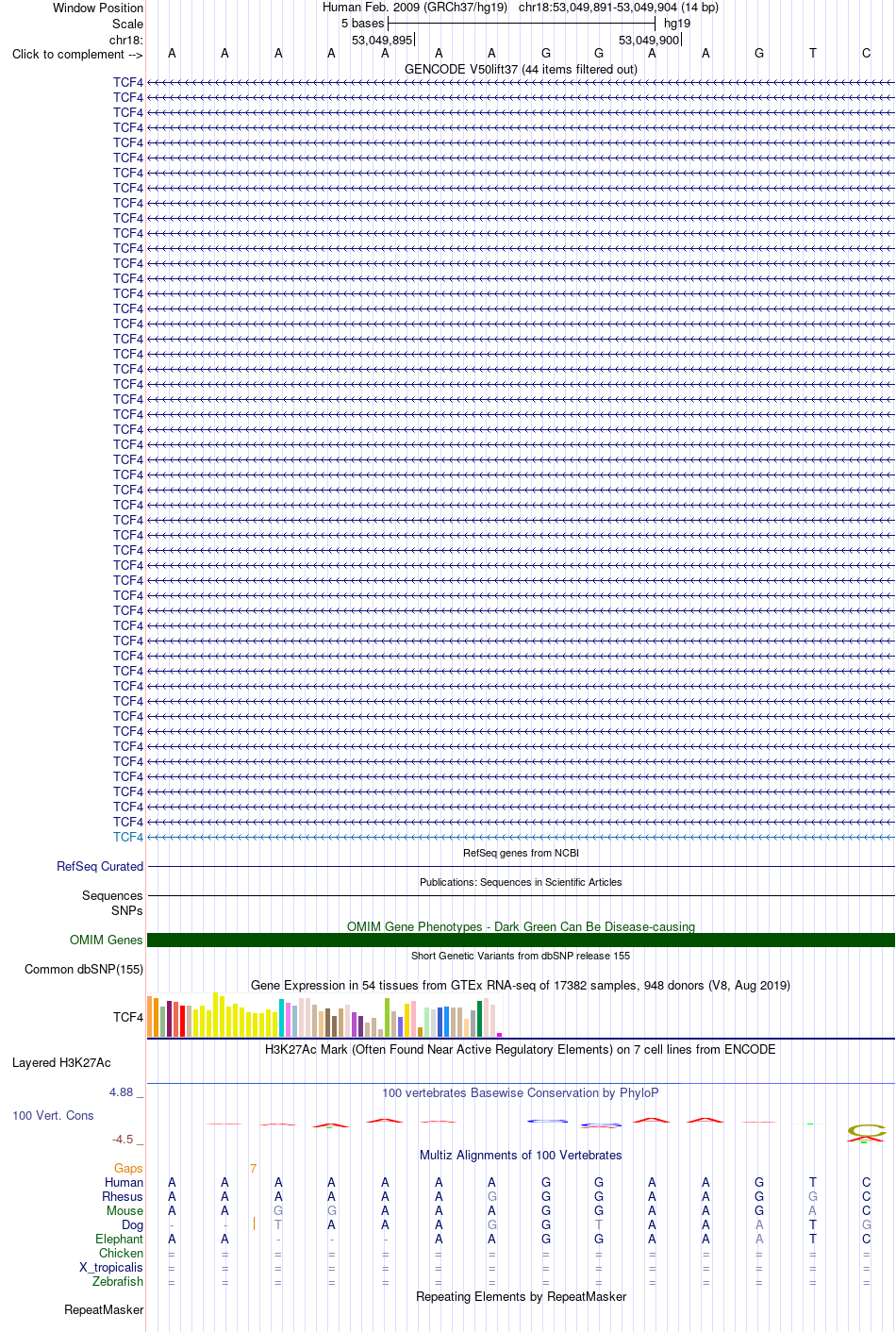Select the Elephant alignment row label
896x1332 pixels.
click(x=120, y=1239)
